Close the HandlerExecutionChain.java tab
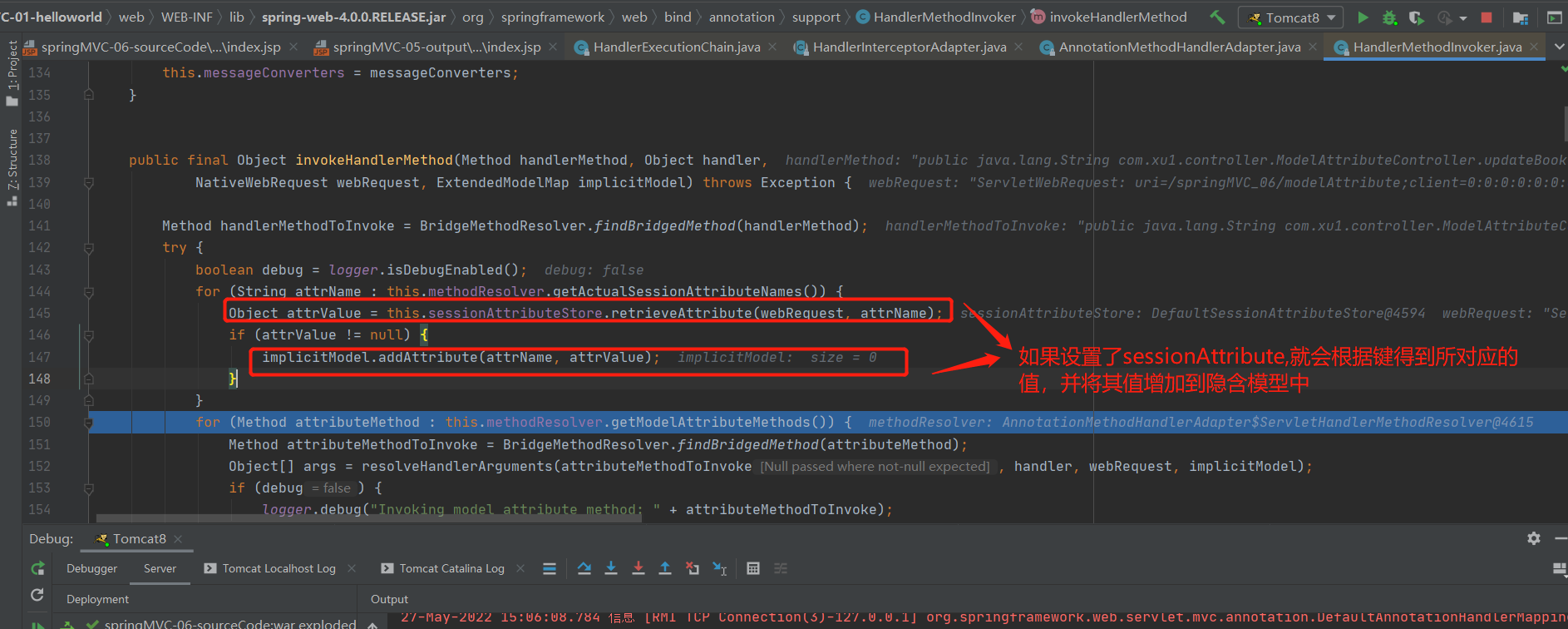 772,47
